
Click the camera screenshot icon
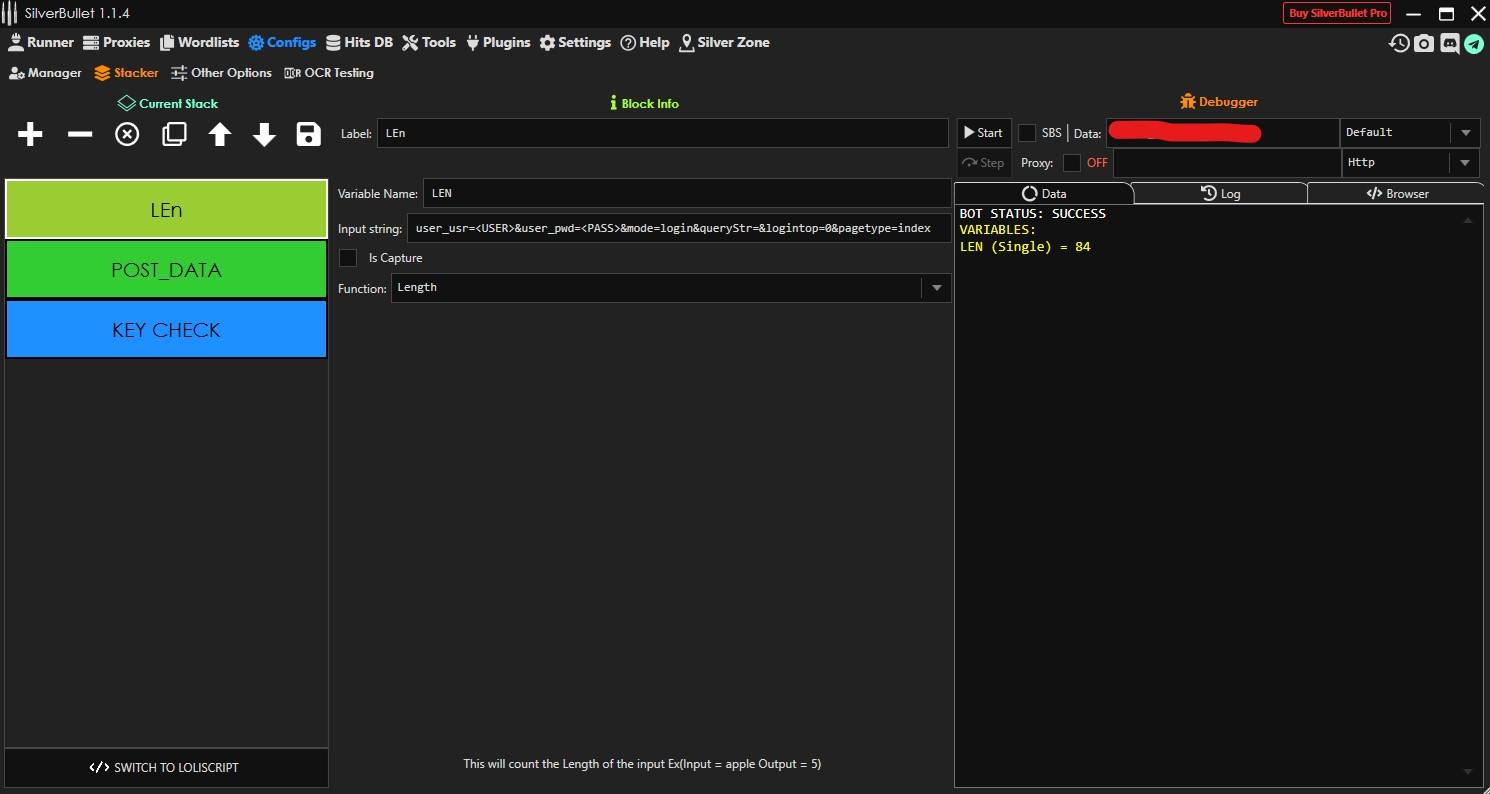(1424, 43)
